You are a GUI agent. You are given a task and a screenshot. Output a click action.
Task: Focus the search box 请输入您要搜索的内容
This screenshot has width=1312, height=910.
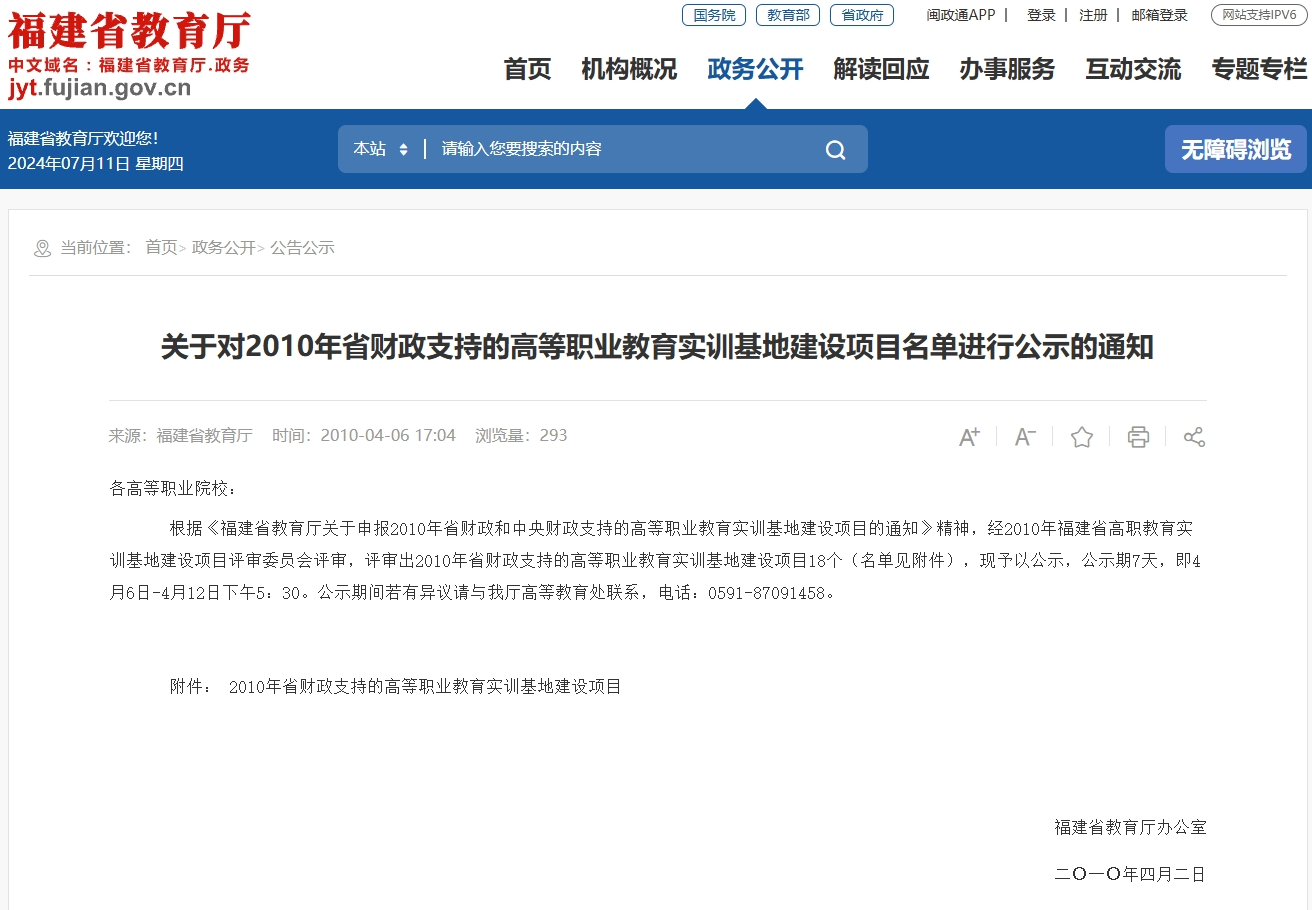pos(620,149)
